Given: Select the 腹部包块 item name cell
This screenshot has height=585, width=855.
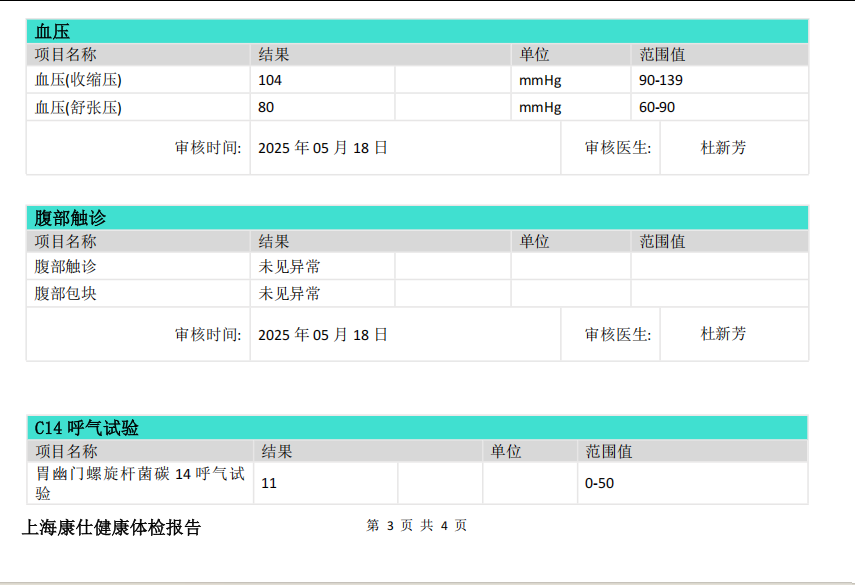Looking at the screenshot, I should (x=66, y=294).
